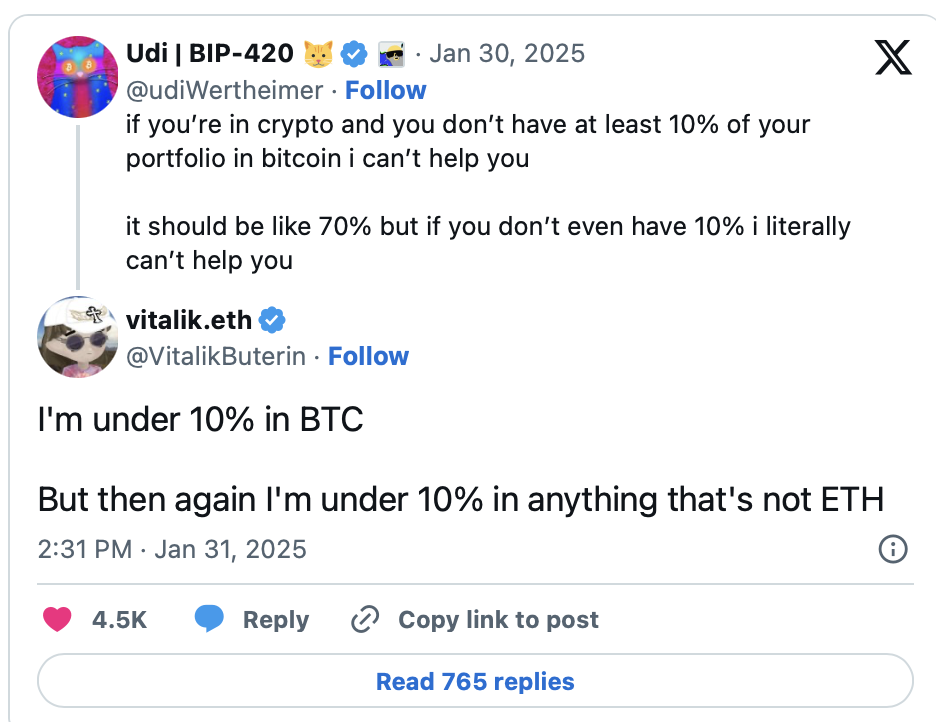Click the blue Reply speech bubble icon
The image size is (936, 722).
point(210,619)
